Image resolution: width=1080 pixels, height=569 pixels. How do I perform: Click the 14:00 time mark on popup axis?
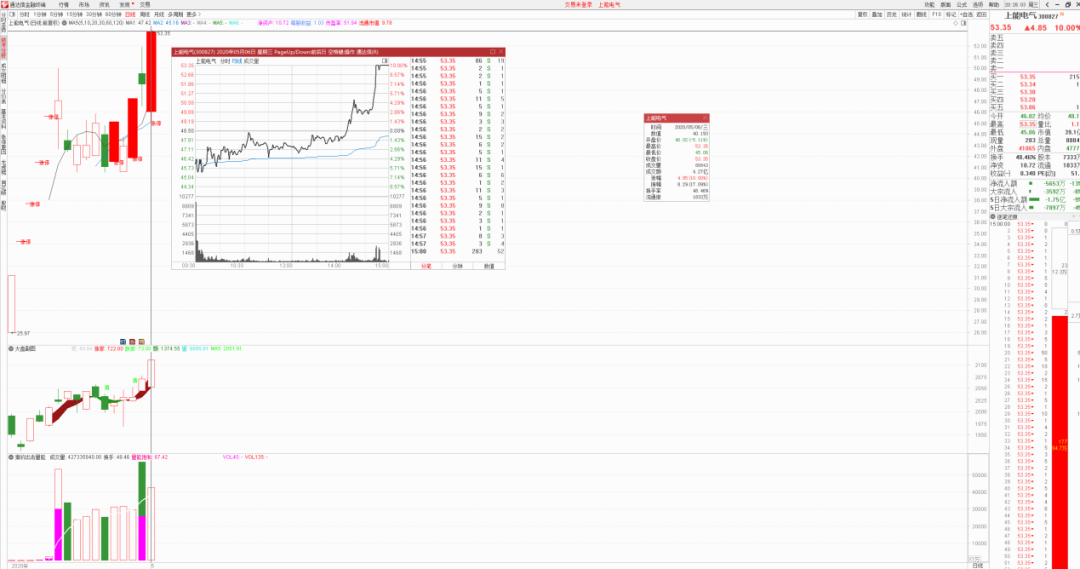coord(333,265)
